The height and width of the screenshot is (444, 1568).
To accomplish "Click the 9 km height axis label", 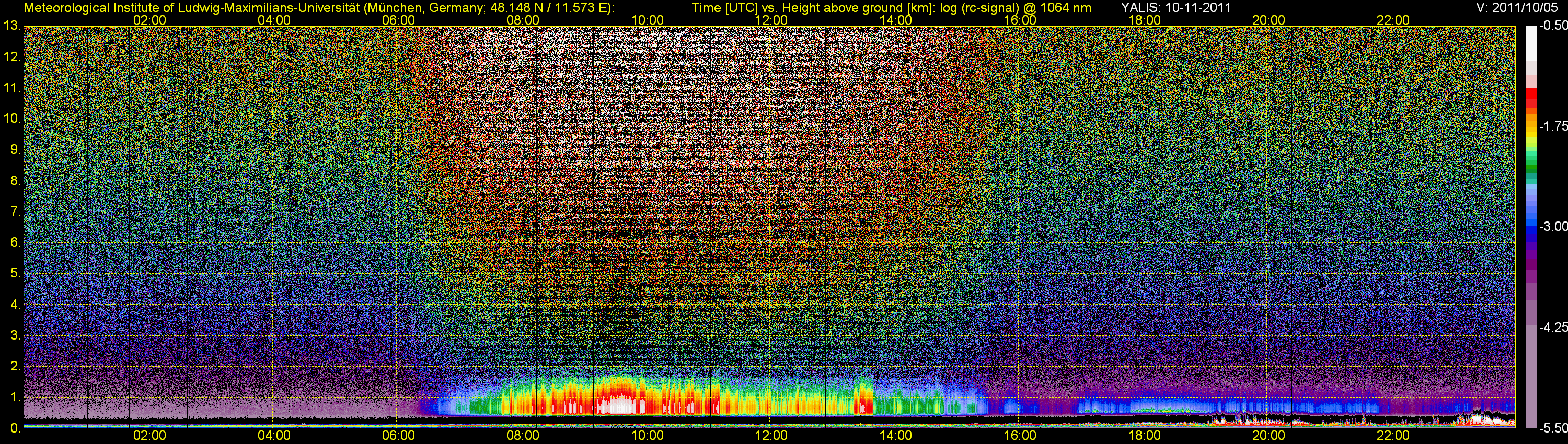I will point(15,149).
